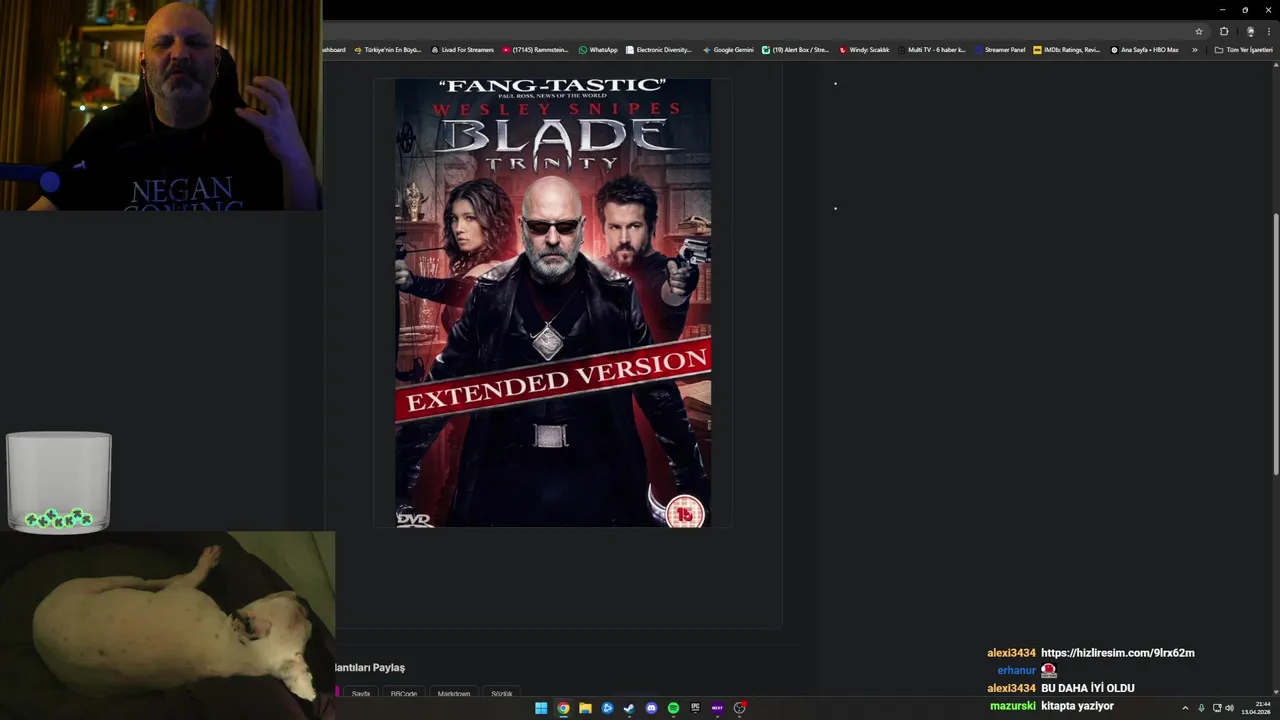
Task: Click the purple NEXT taskbar icon
Action: coord(717,708)
